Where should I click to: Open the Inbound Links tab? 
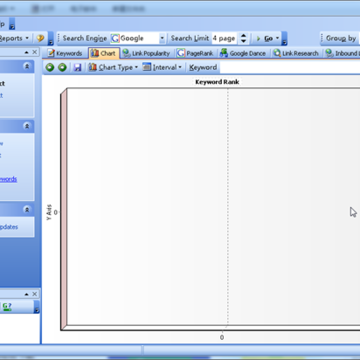(x=343, y=53)
